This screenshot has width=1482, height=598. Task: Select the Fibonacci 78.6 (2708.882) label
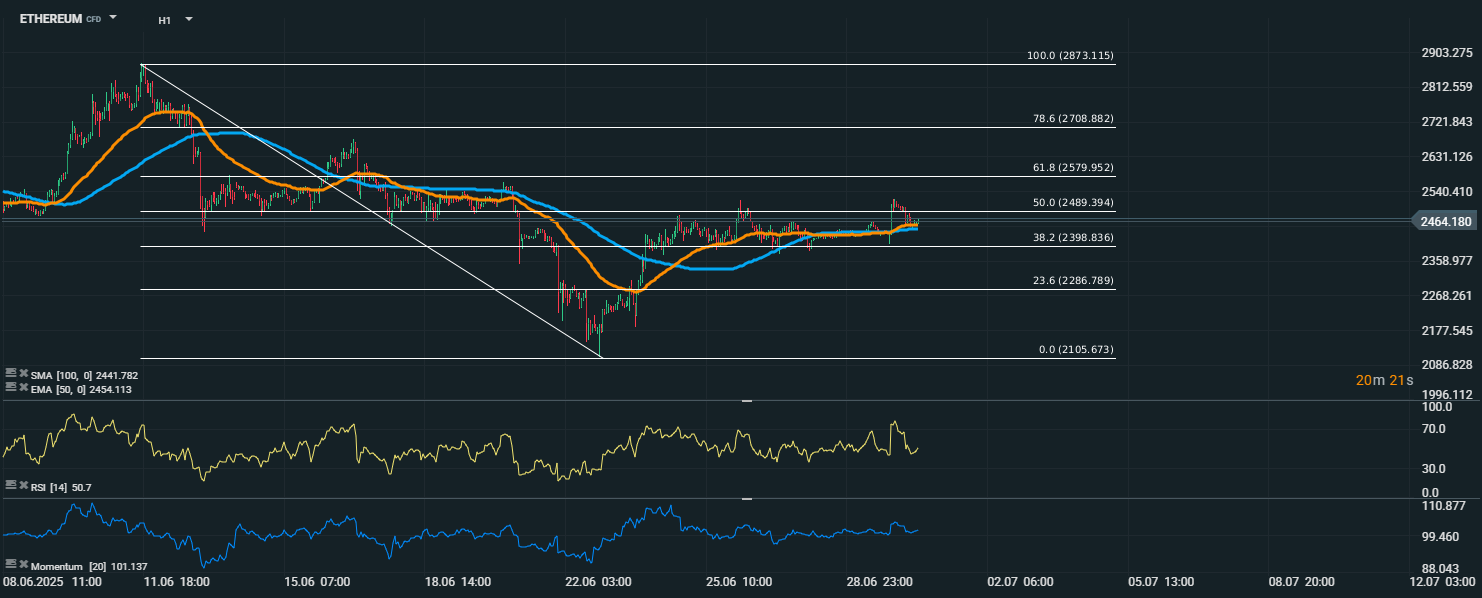point(1073,118)
